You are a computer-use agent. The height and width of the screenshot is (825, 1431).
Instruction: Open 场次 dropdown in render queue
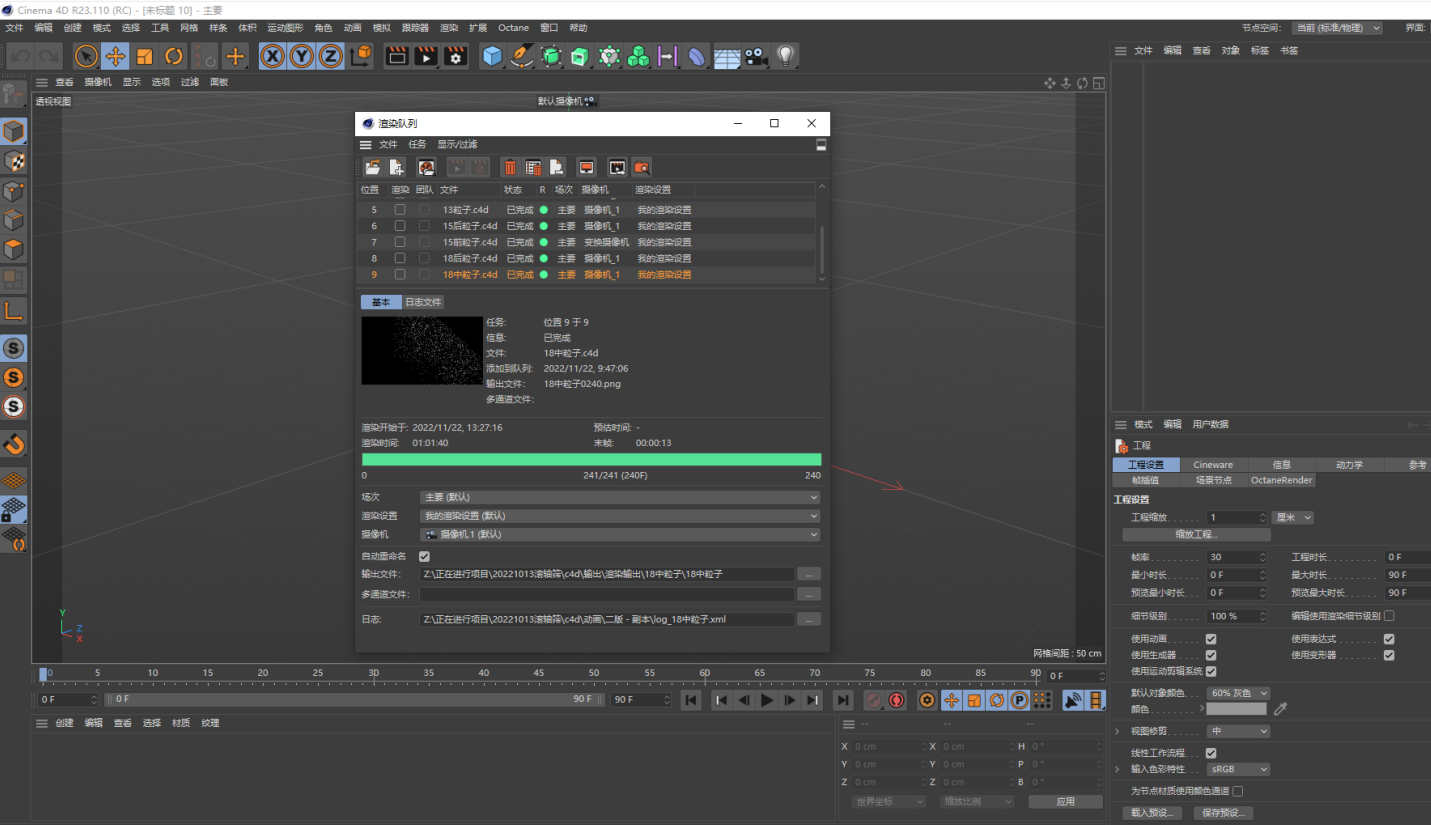pos(620,497)
